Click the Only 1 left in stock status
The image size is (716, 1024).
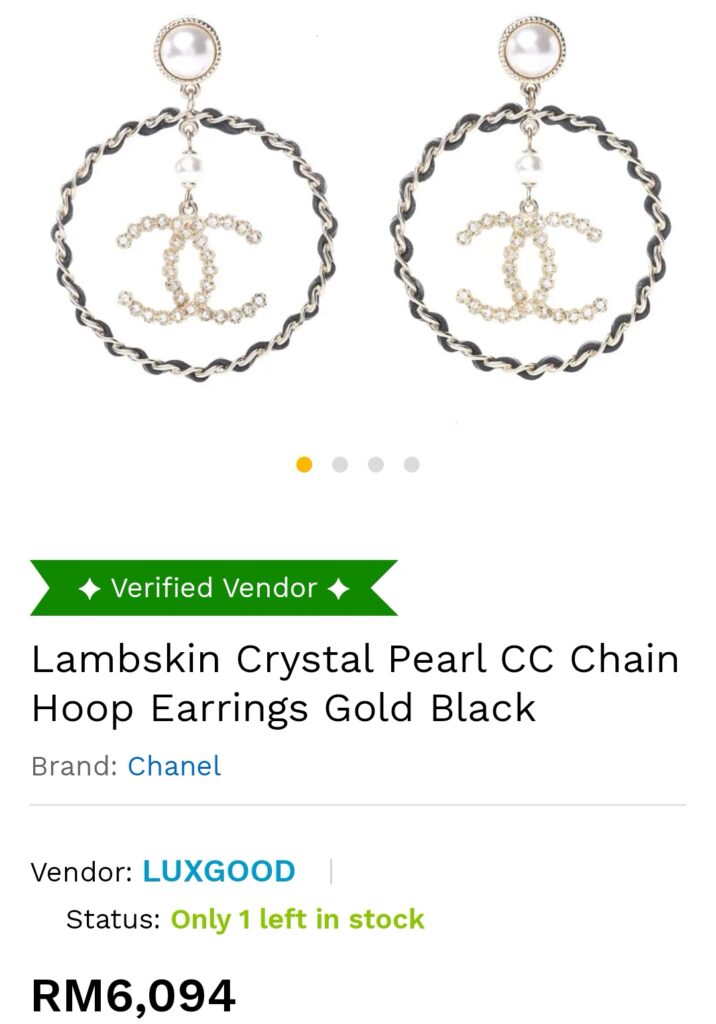[x=297, y=919]
